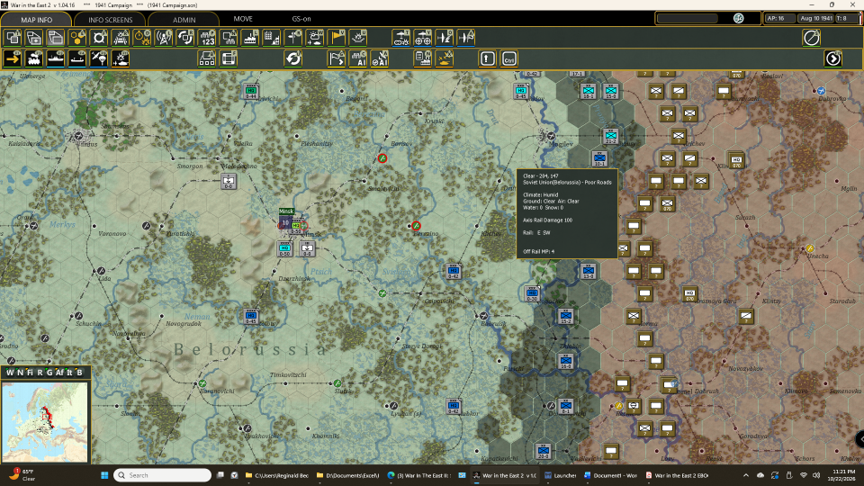Click the Windows Start button
The width and height of the screenshot is (864, 486).
click(104, 475)
